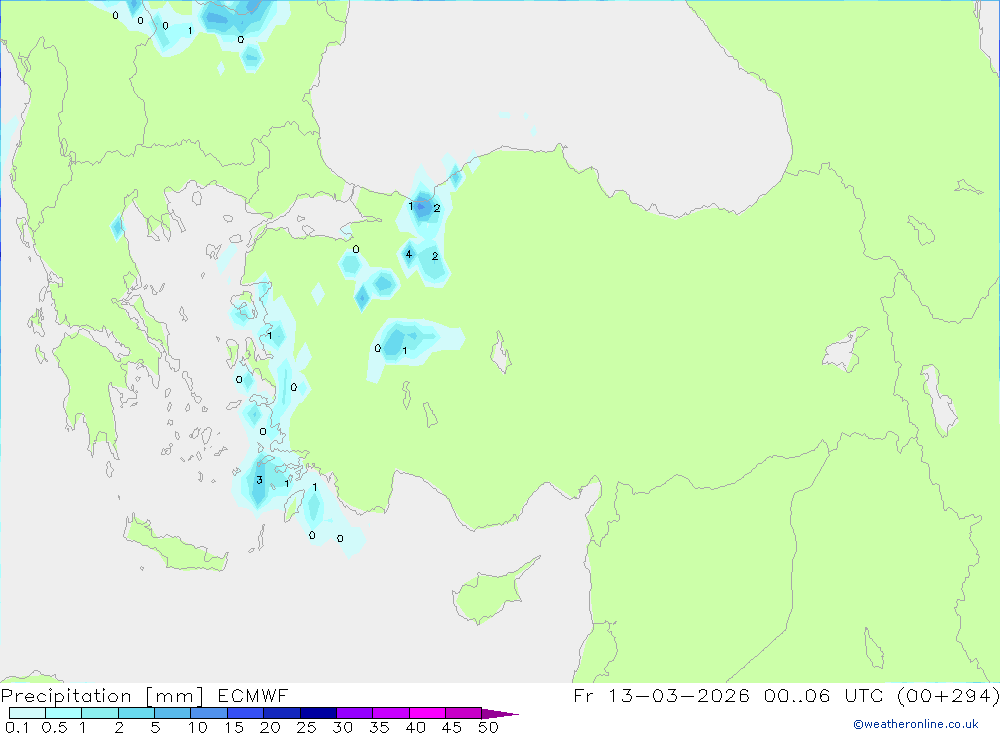Click the '45' legend scale label
The image size is (1000, 733).
click(452, 727)
